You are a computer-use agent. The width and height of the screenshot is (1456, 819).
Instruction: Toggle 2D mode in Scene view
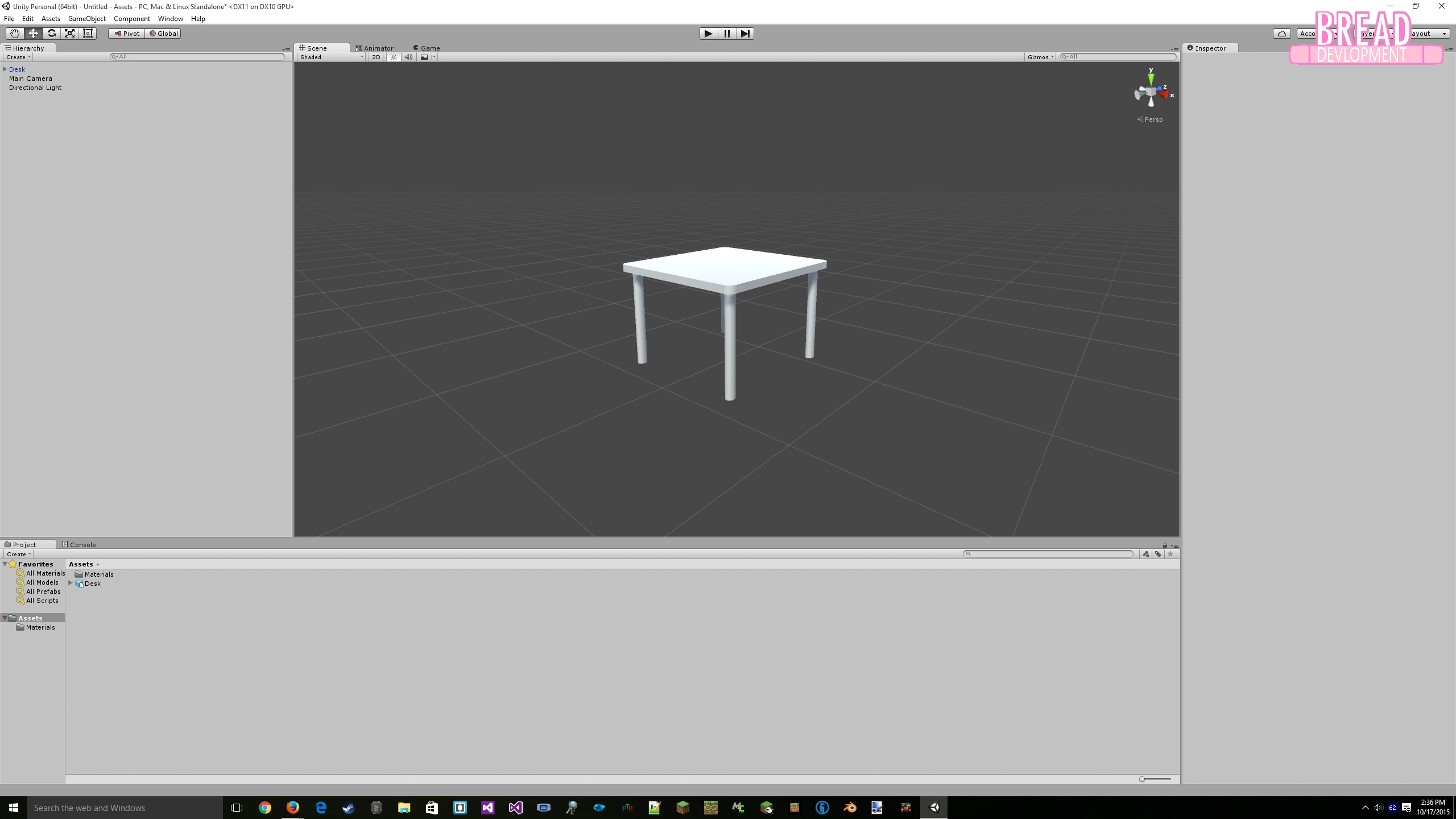(376, 57)
